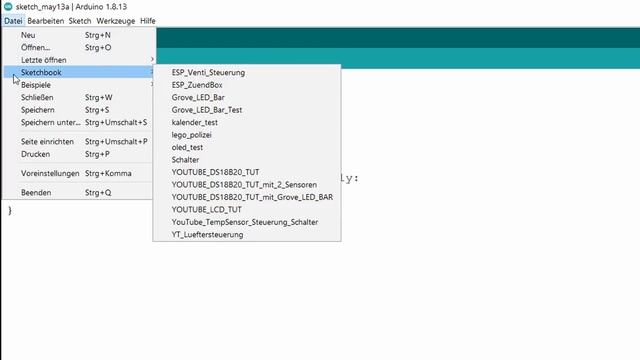Choose Beenden to quit Arduino
Screen dimensions: 640x360
coord(79,192)
